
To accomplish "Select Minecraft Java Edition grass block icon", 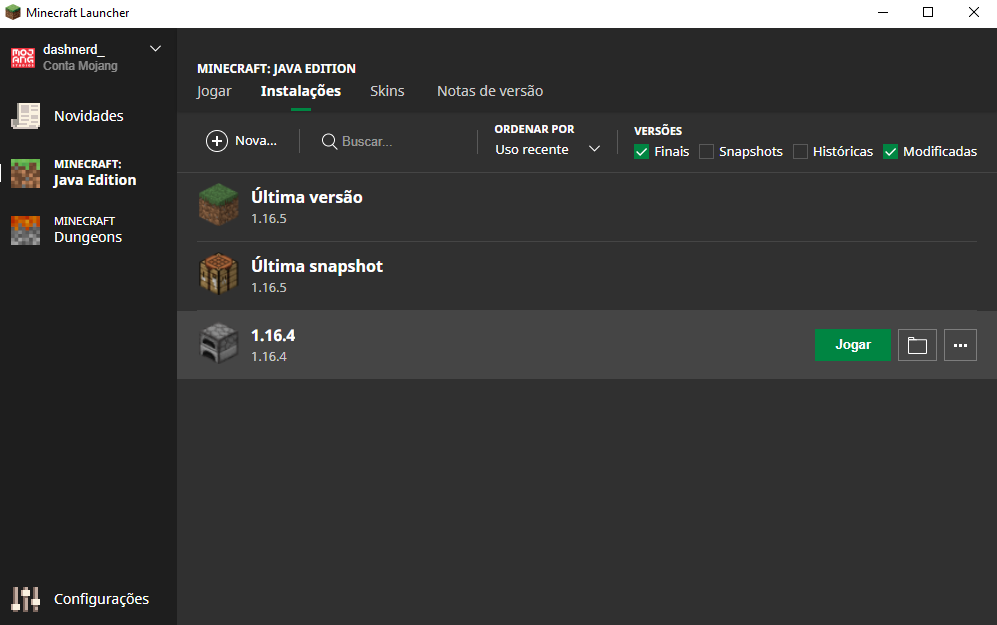I will [x=25, y=173].
